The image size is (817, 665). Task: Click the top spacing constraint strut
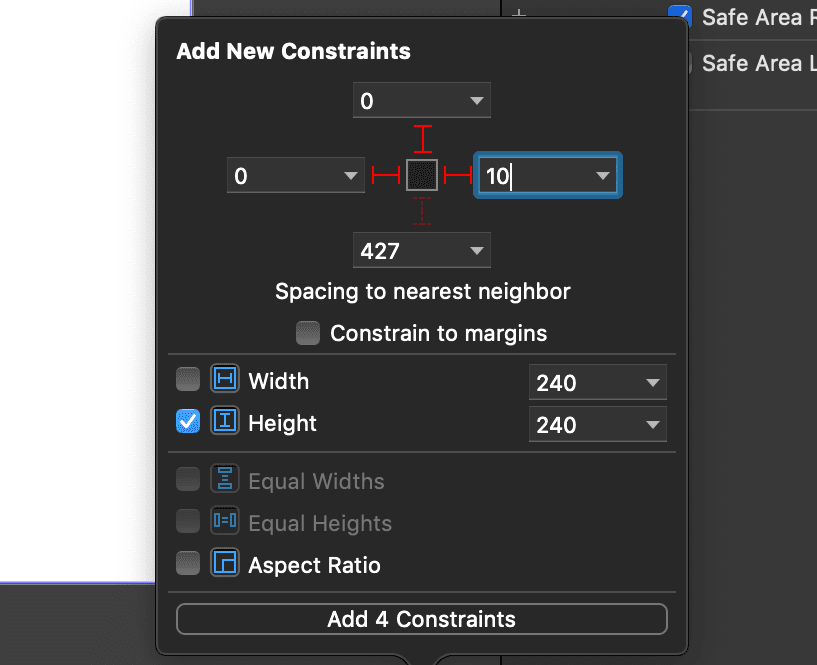422,138
